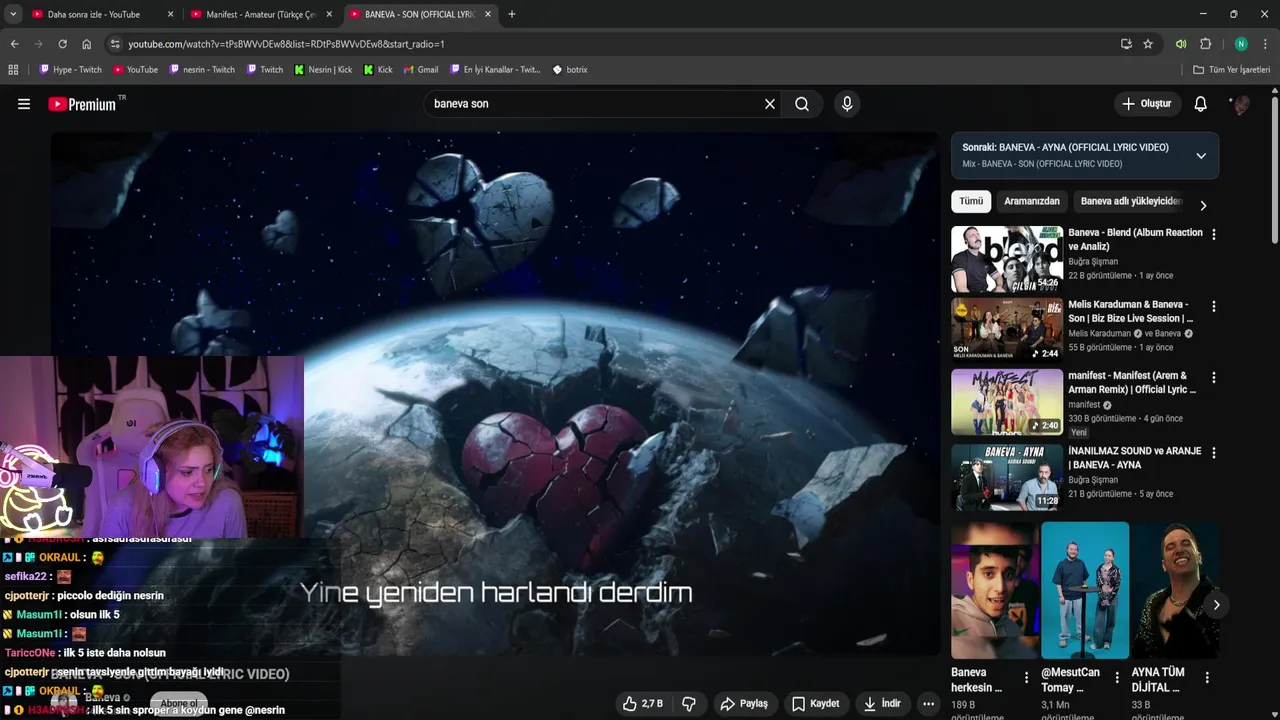Viewport: 1280px width, 720px height.
Task: Open the Gmail bookmark
Action: click(421, 70)
